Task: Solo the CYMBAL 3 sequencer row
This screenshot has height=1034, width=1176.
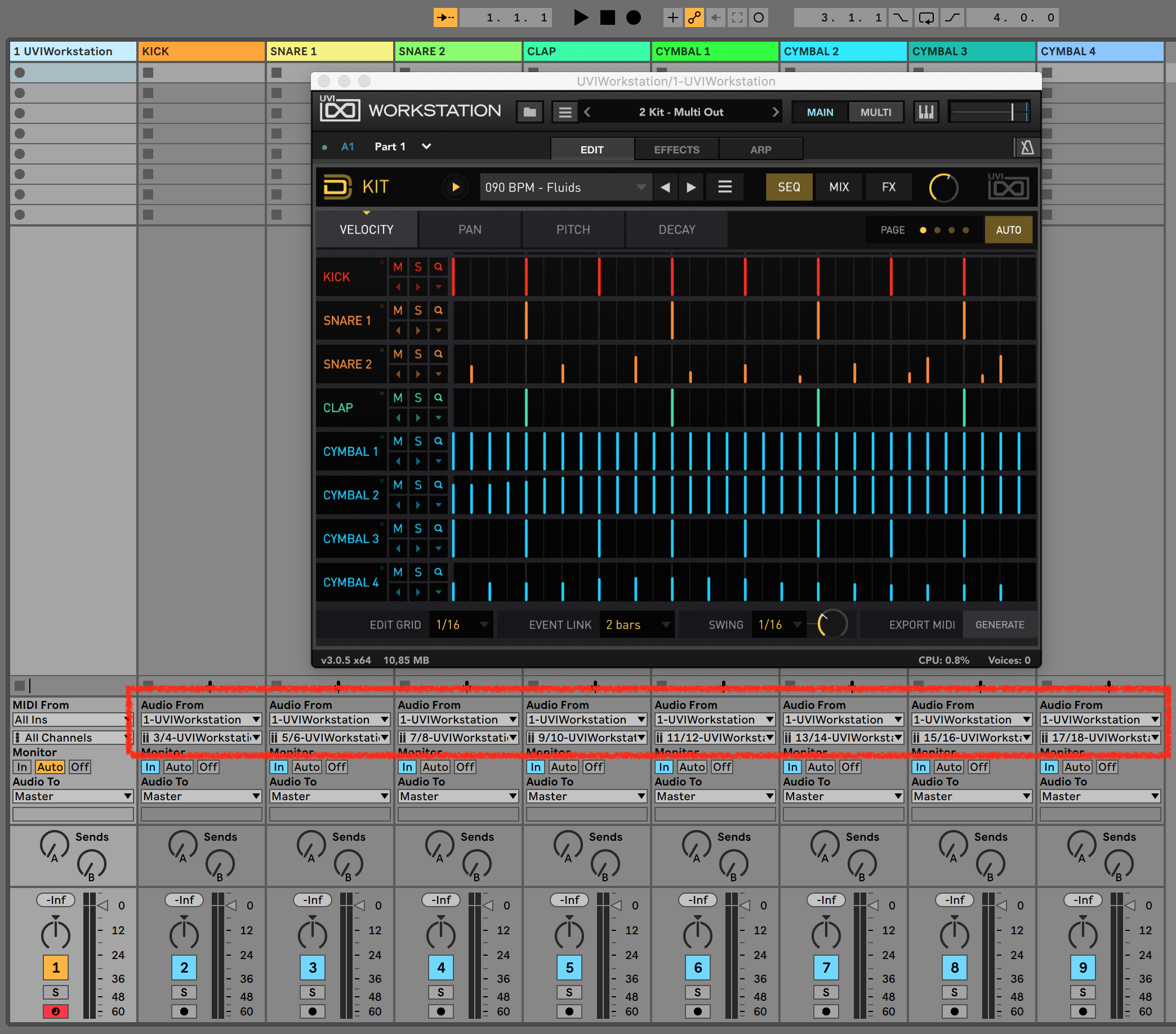Action: [x=418, y=529]
